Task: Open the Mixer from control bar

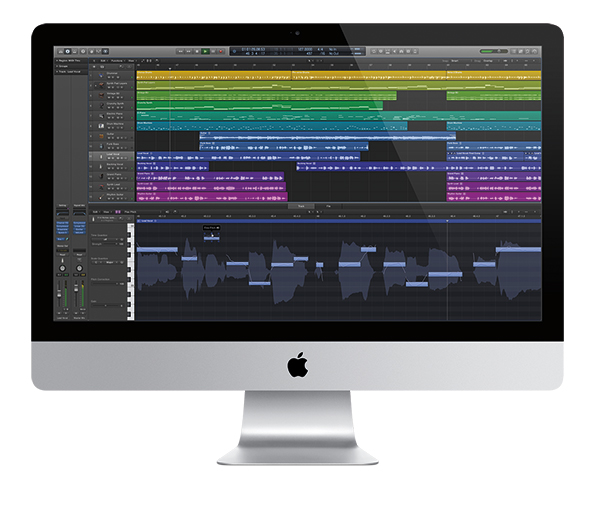Action: coord(98,51)
